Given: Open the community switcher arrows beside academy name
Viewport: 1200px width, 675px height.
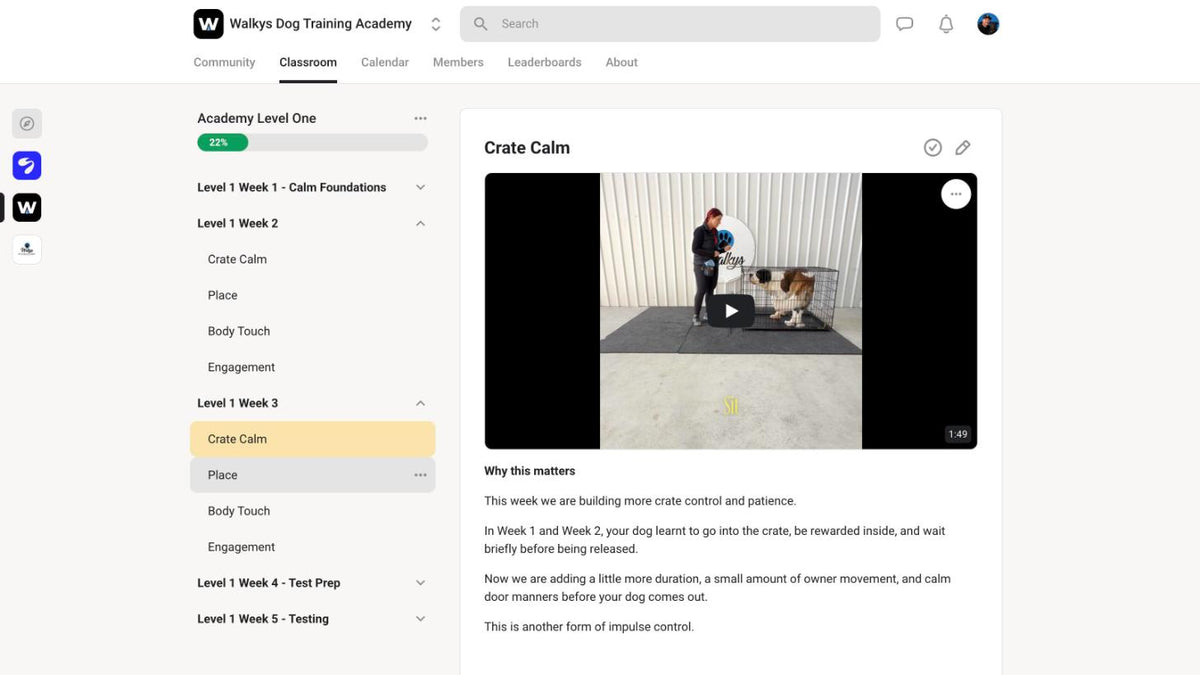Looking at the screenshot, I should (436, 24).
